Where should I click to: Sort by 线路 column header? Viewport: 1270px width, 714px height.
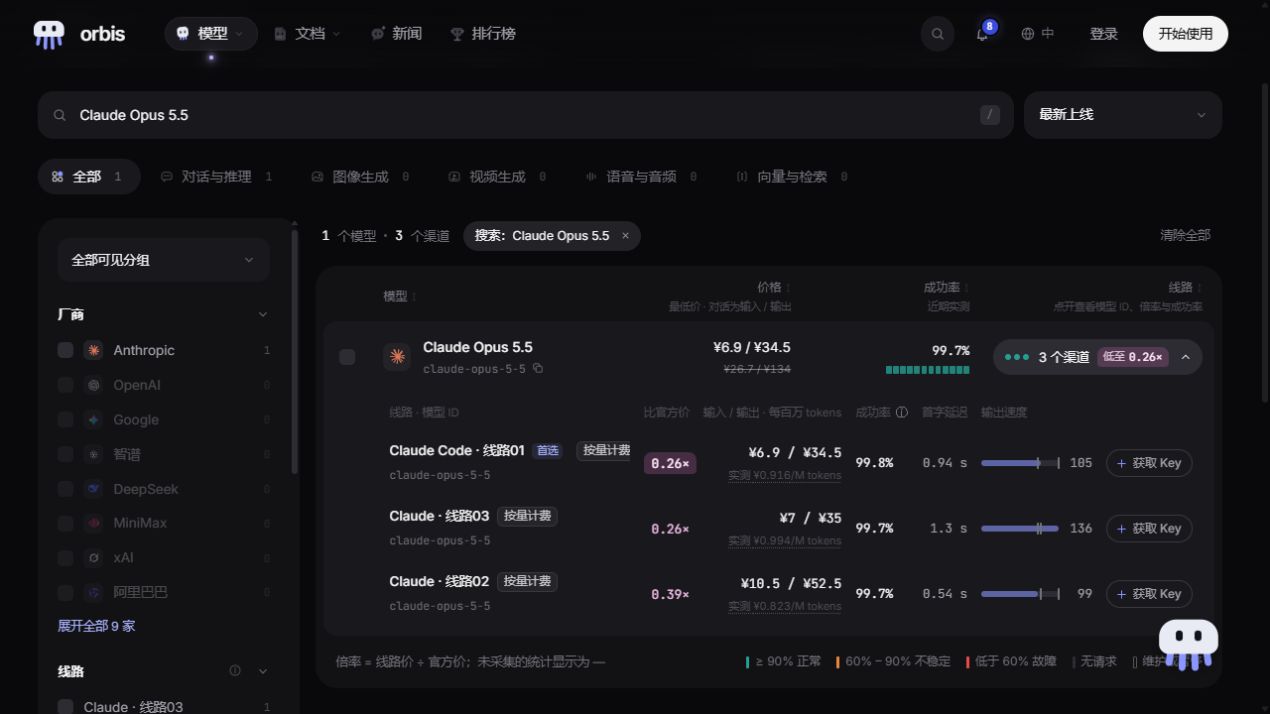[x=1185, y=288]
